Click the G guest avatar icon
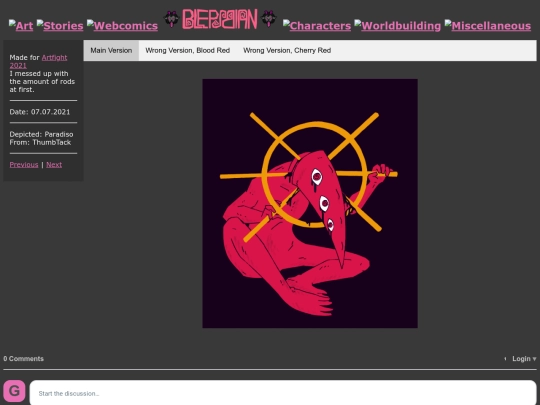Screen dimensions: 540x405 [x=14, y=391]
